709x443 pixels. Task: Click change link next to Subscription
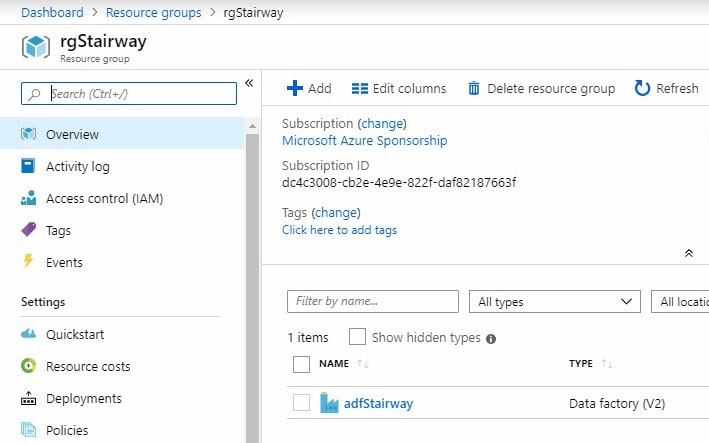click(x=382, y=123)
